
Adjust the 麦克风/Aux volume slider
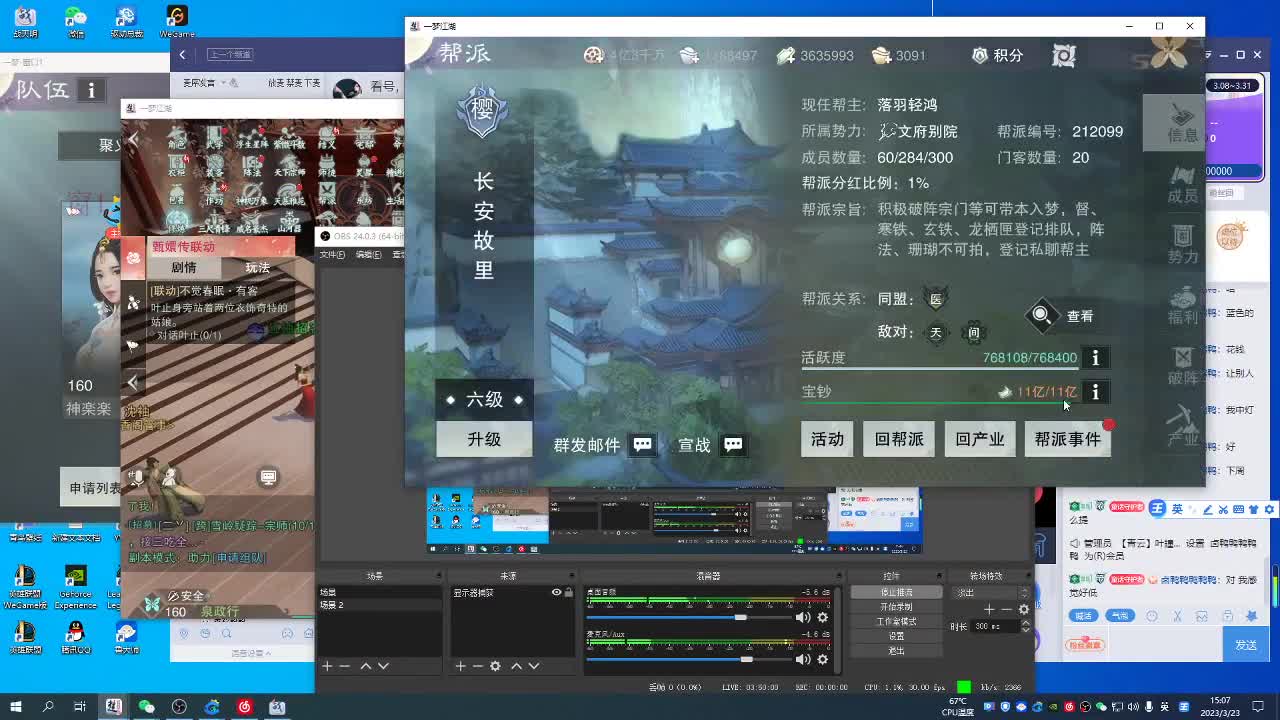[x=688, y=659]
